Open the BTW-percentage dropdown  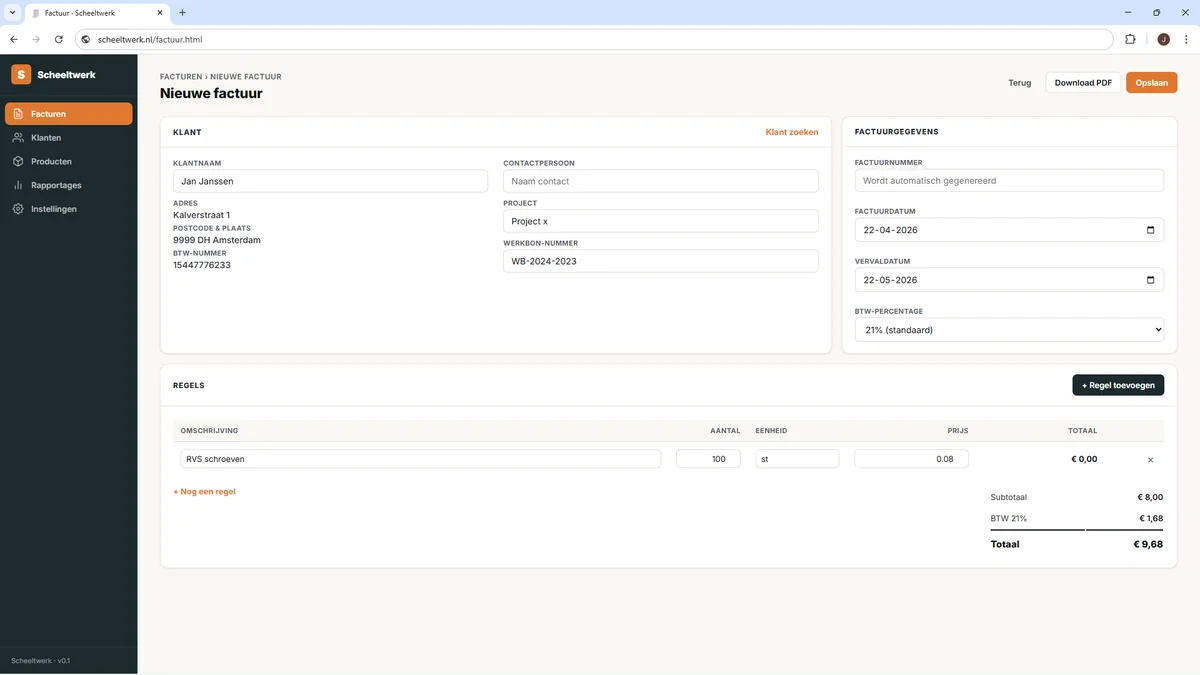click(1009, 330)
